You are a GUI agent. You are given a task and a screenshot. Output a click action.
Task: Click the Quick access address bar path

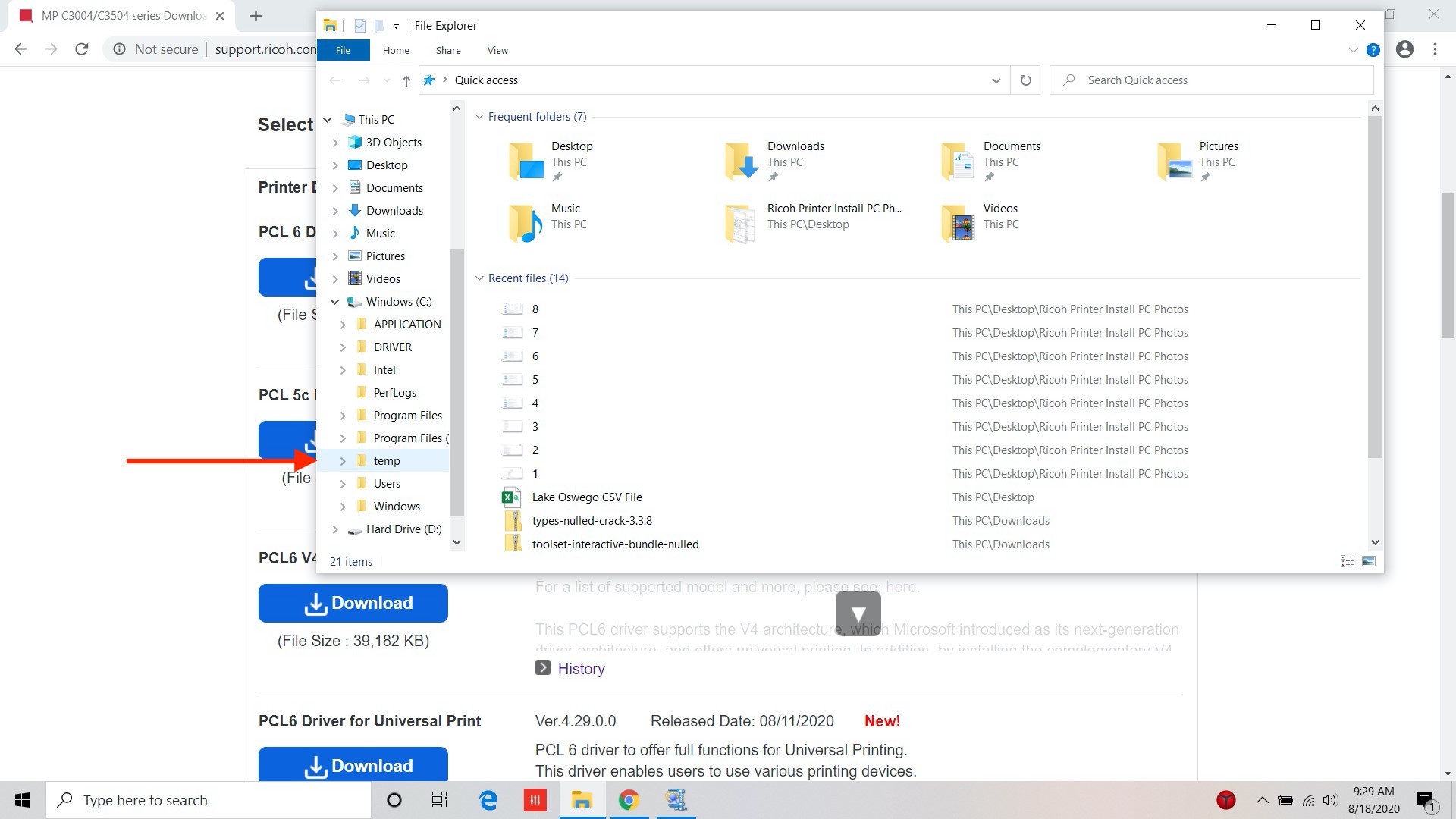(x=486, y=80)
